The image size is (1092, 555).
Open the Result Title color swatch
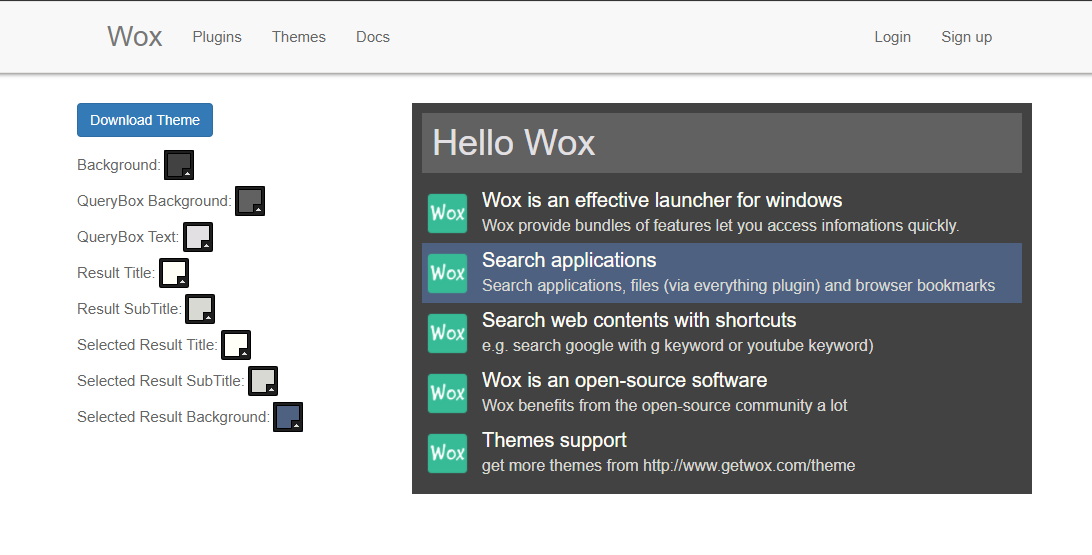(x=174, y=273)
